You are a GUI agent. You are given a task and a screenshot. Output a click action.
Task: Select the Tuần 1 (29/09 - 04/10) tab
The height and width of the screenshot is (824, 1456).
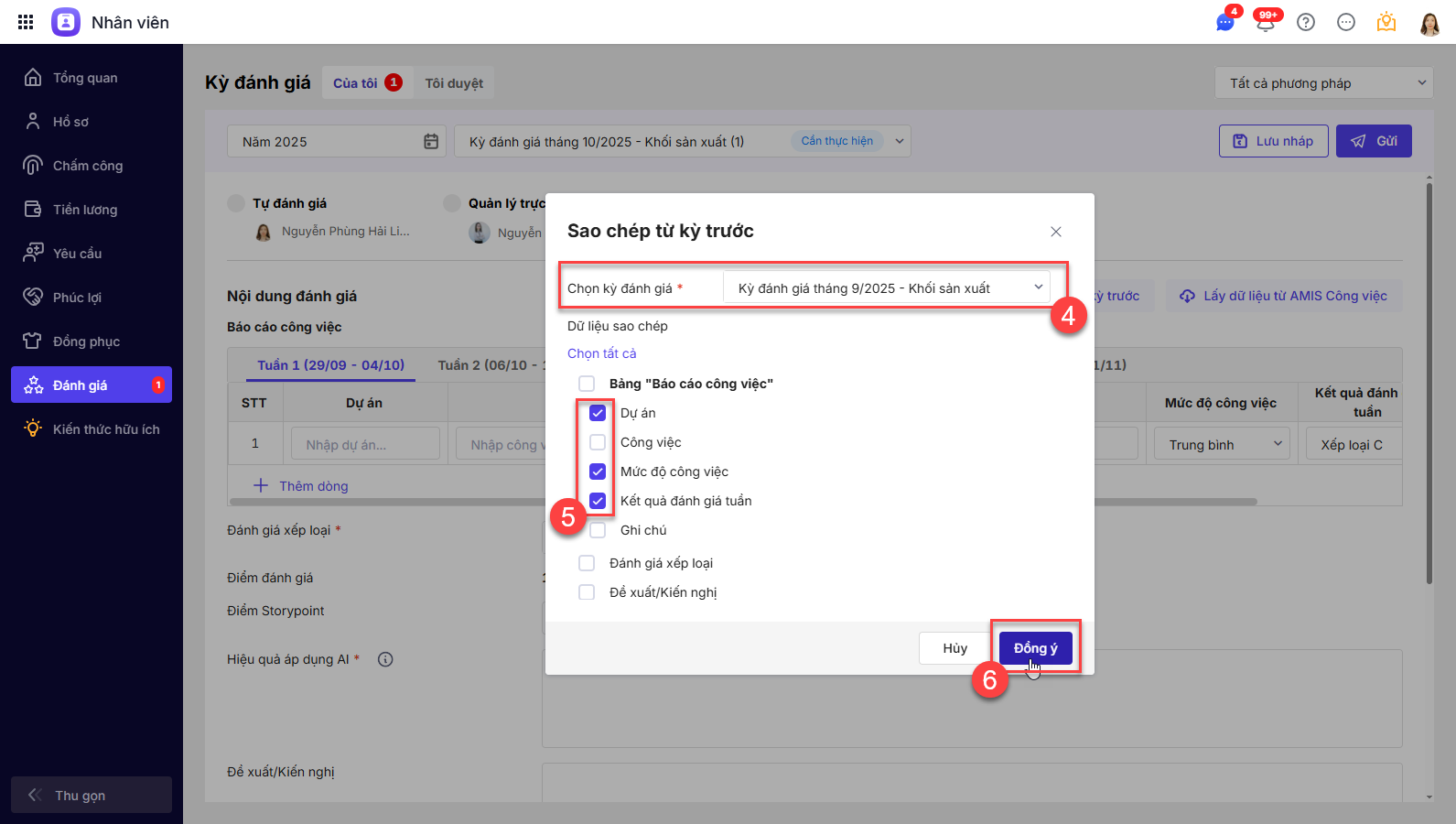point(330,364)
